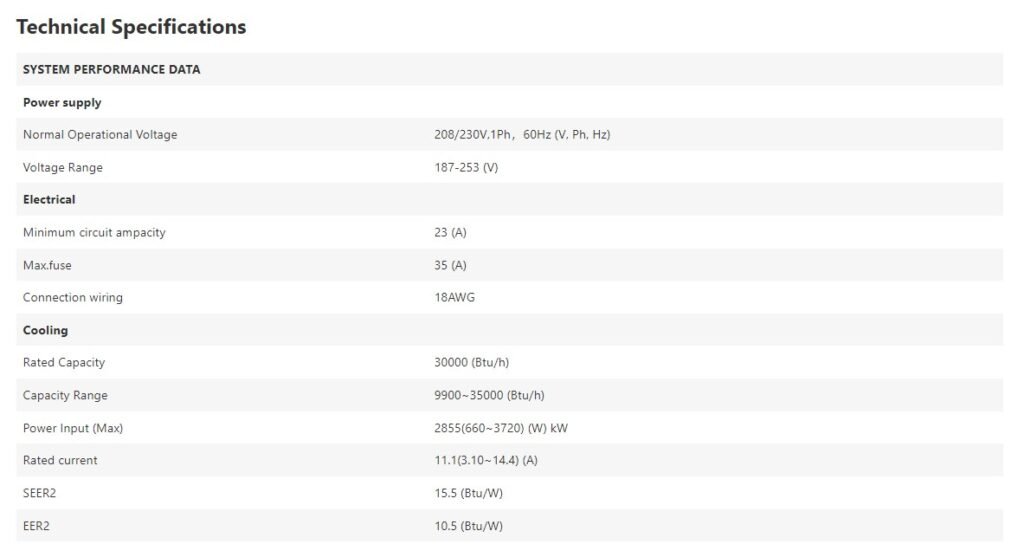Click the 187-253 (V) value
Screen dimensions: 1024x544
466,167
